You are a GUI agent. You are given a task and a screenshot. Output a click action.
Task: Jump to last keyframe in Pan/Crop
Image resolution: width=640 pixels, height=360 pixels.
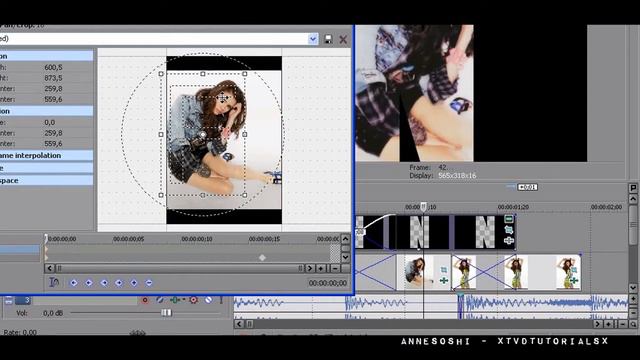(x=119, y=282)
